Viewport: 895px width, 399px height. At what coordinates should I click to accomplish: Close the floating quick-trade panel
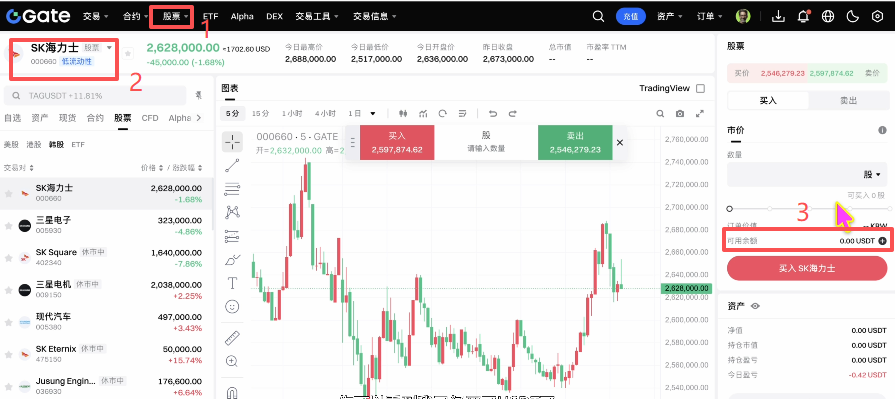coord(620,143)
